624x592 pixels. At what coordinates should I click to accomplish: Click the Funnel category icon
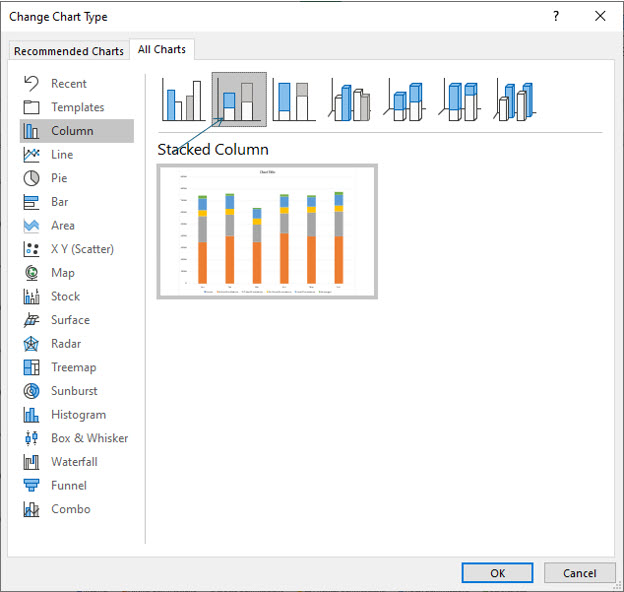pyautogui.click(x=31, y=485)
